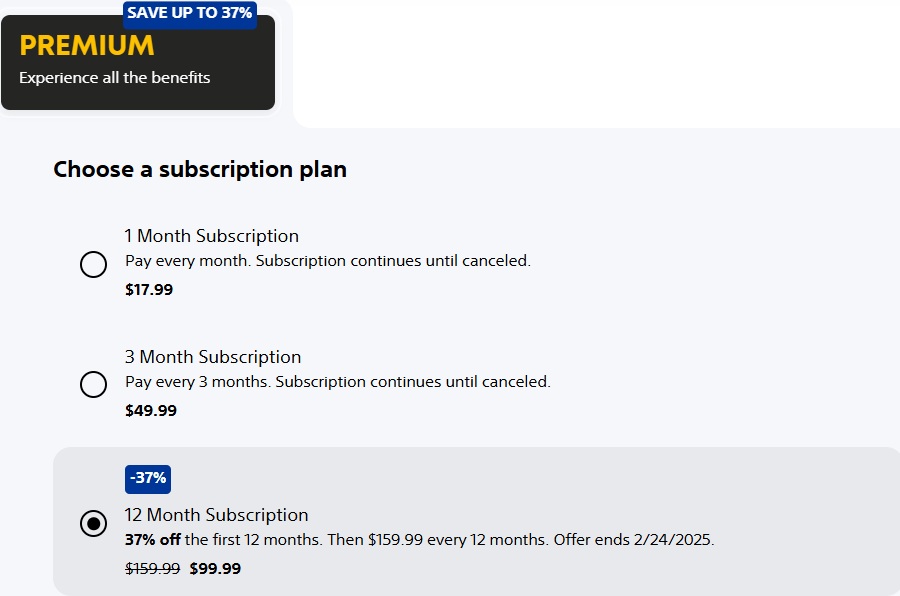Select the 3 Month Subscription radio button
The width and height of the screenshot is (900, 596).
click(93, 385)
